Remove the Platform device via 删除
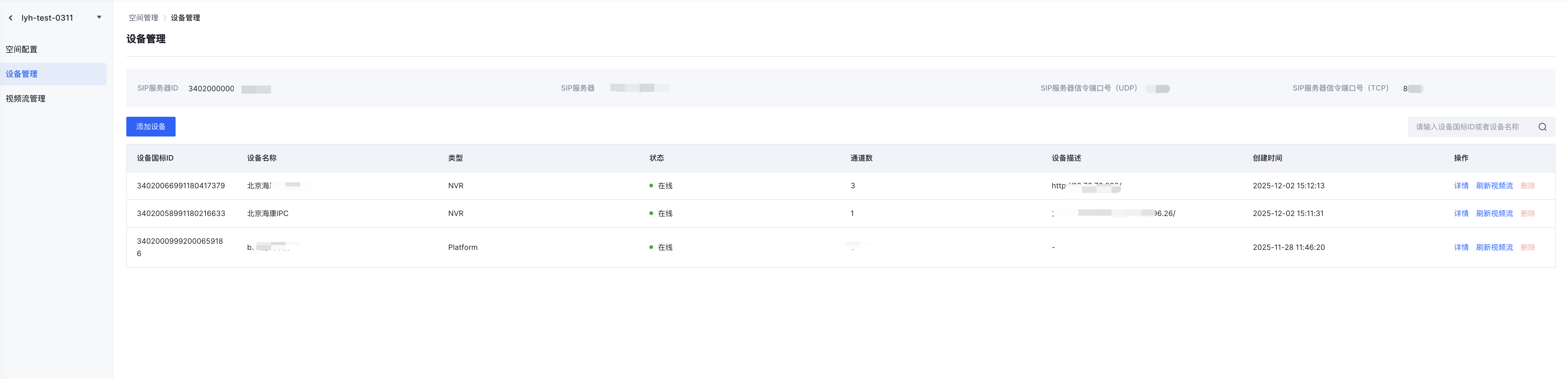The width and height of the screenshot is (1568, 379). 1527,247
